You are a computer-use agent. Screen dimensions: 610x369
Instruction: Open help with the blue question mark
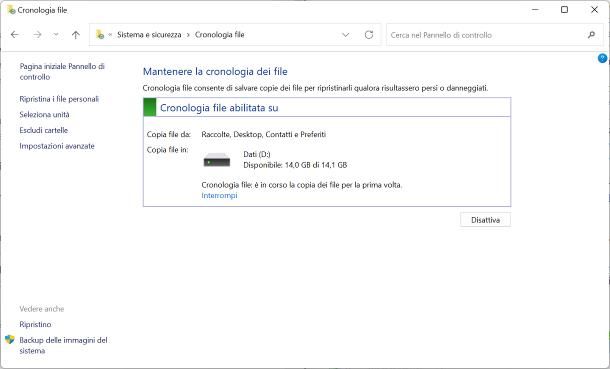click(602, 58)
